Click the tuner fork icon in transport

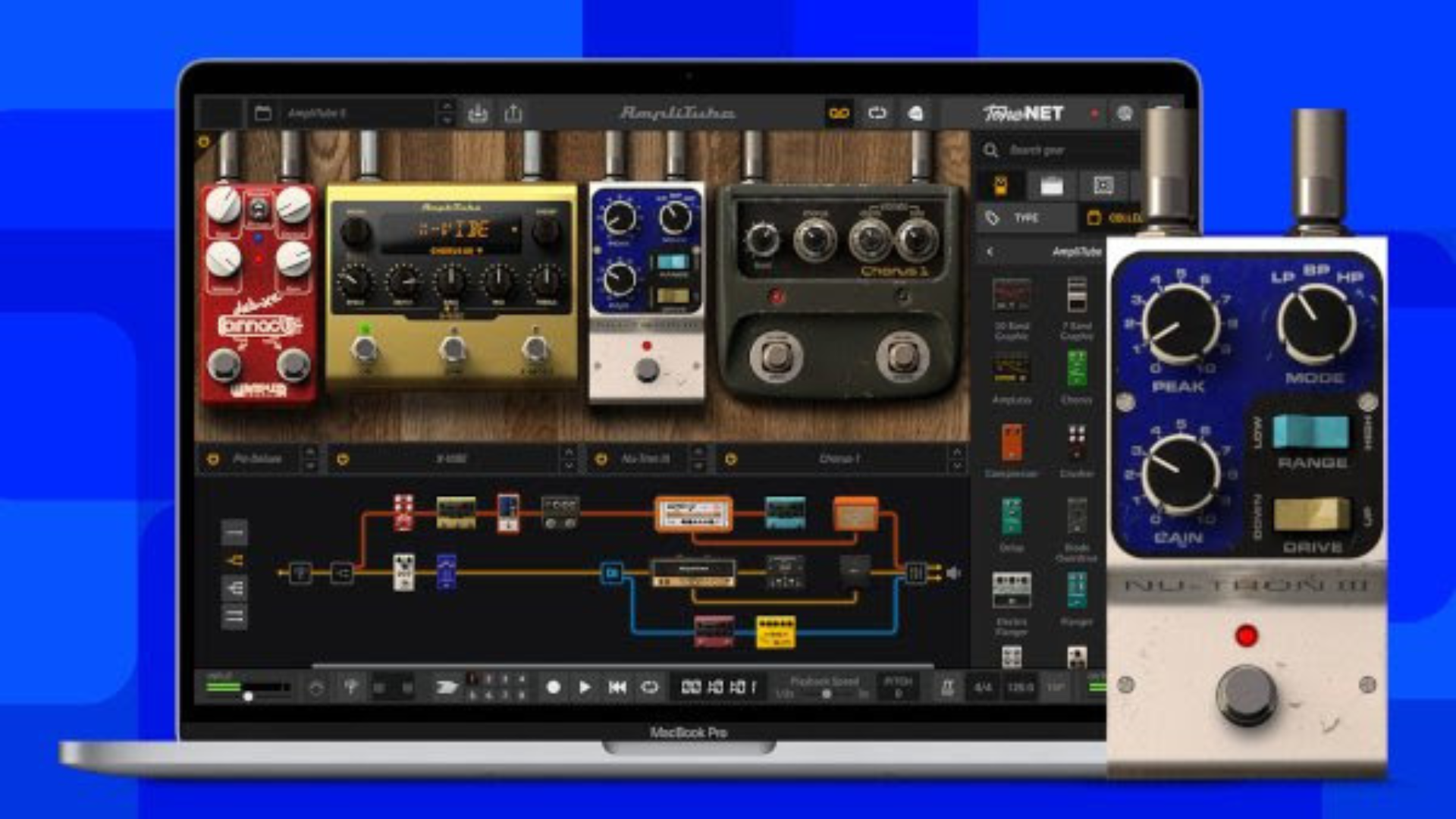pos(350,687)
